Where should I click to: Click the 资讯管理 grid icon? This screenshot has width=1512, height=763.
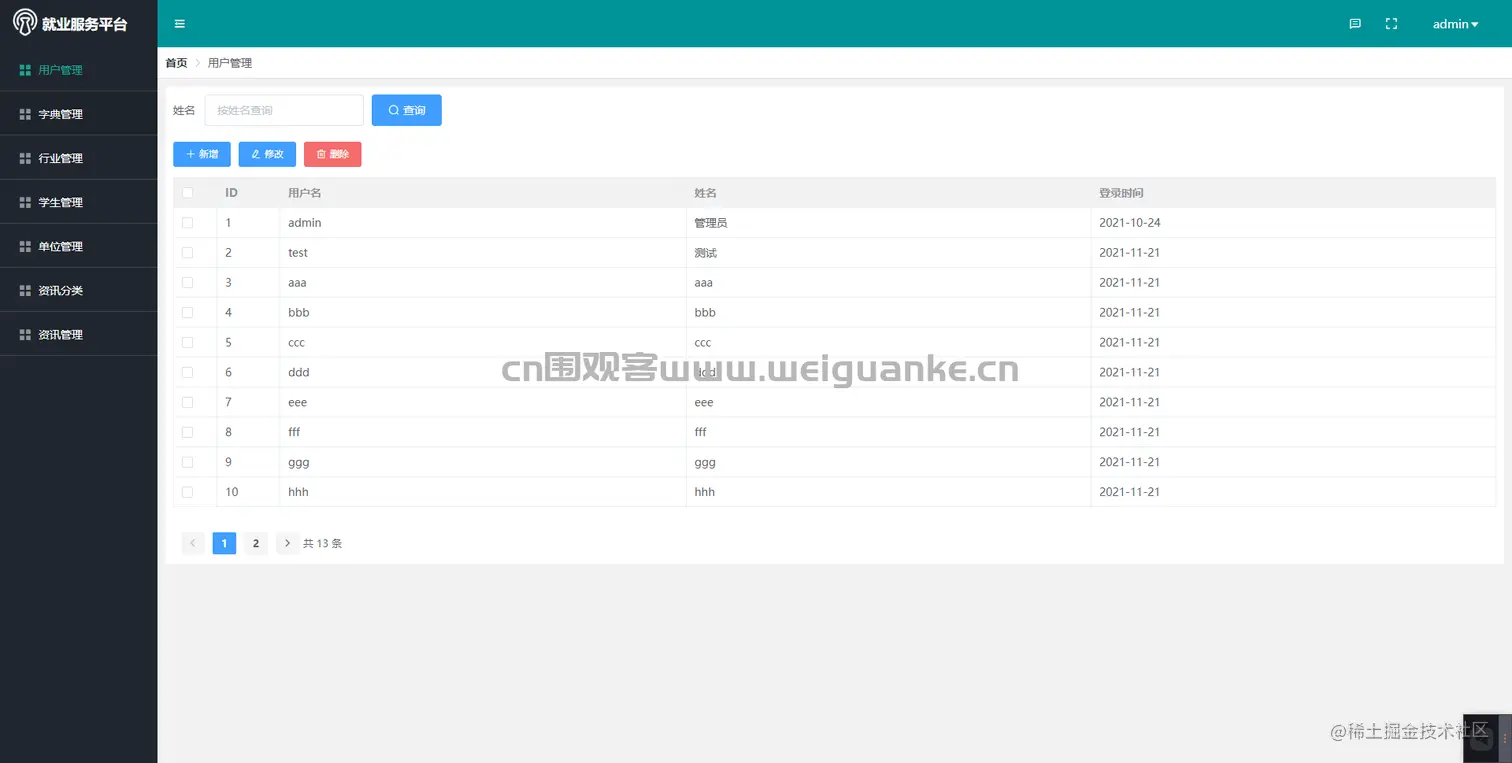pos(25,334)
